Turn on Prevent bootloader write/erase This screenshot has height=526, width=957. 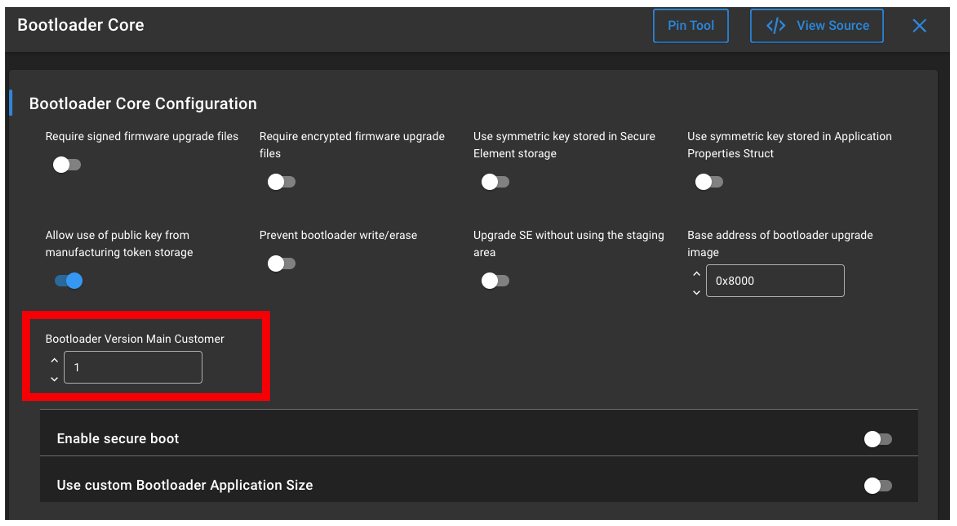tap(281, 264)
